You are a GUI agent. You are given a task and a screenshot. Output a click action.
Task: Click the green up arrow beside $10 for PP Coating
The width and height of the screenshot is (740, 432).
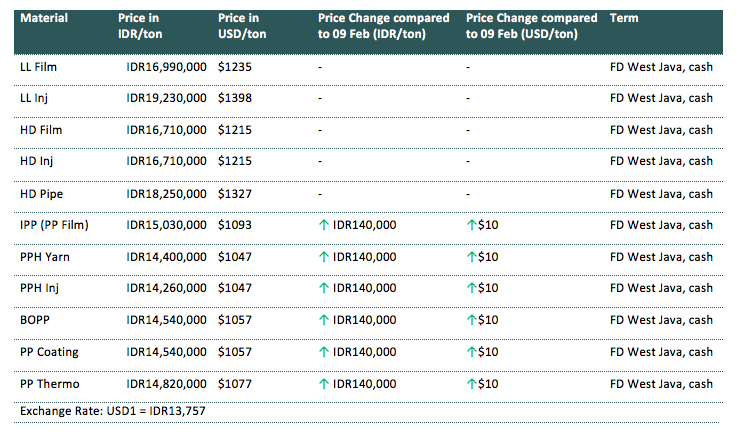tap(472, 352)
